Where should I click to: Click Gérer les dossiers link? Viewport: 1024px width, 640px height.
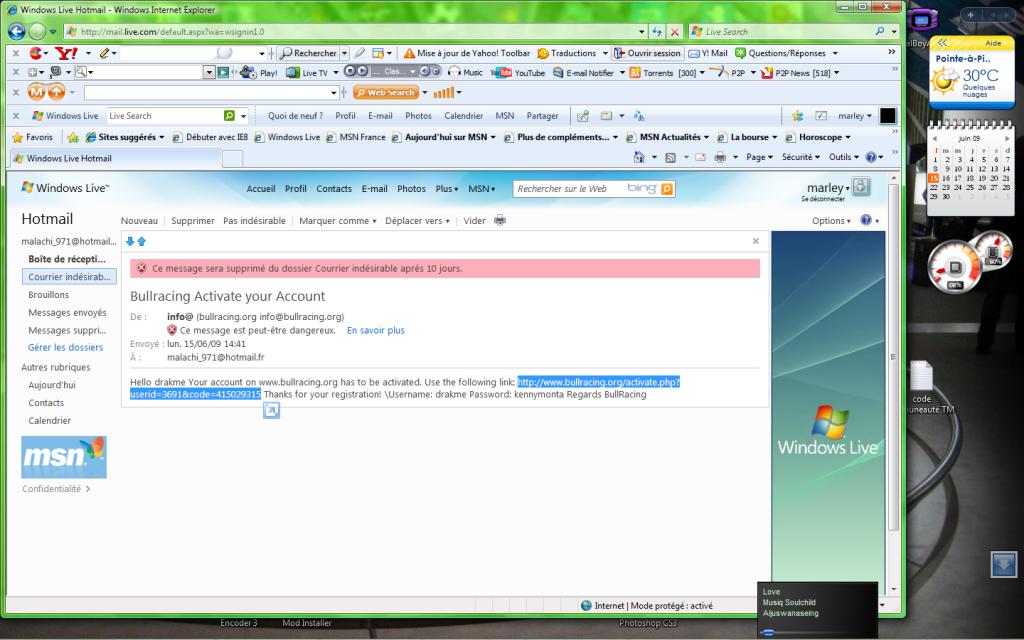(65, 347)
